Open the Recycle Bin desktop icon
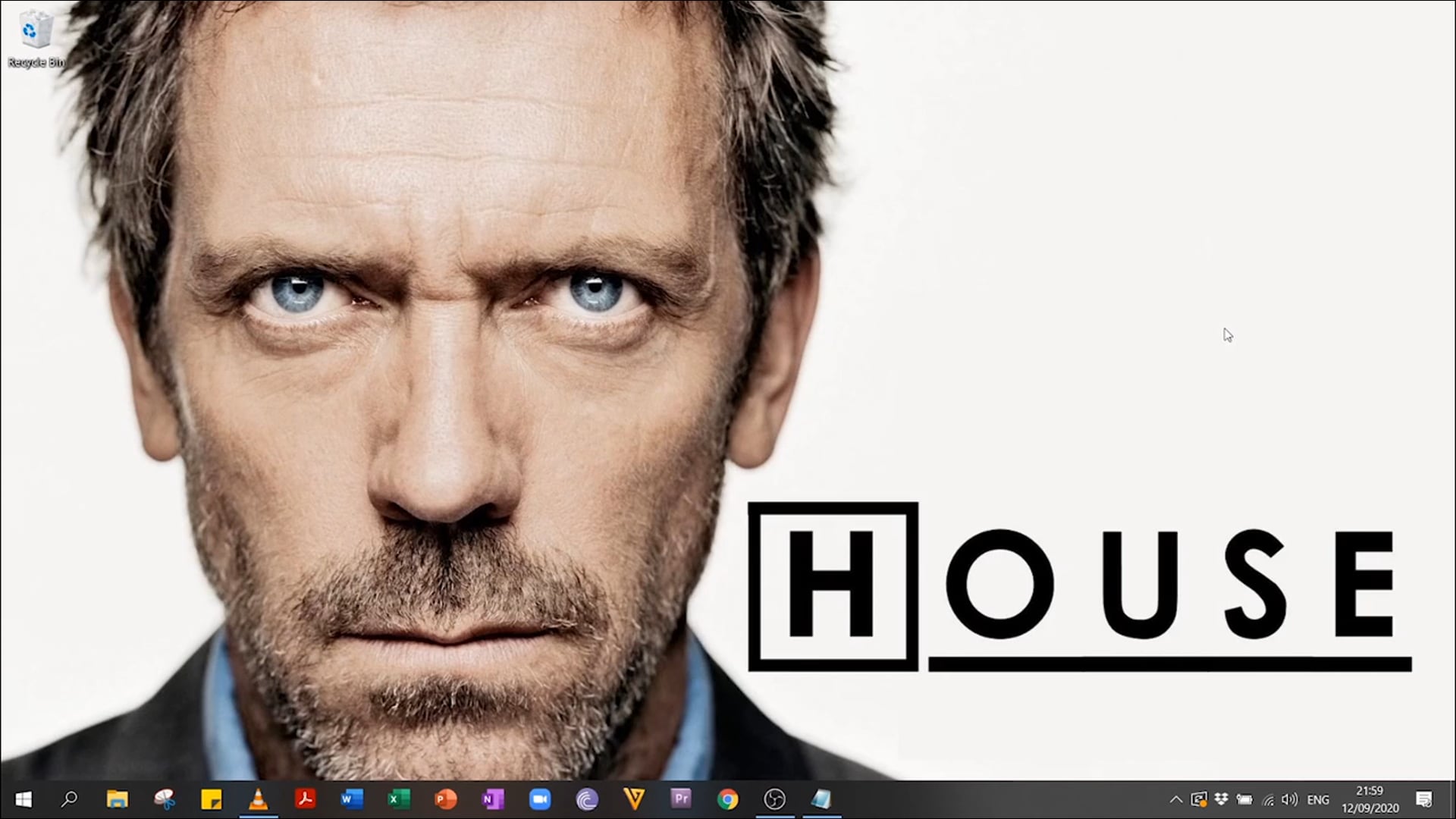Screen dimensions: 1456x819 point(36,39)
